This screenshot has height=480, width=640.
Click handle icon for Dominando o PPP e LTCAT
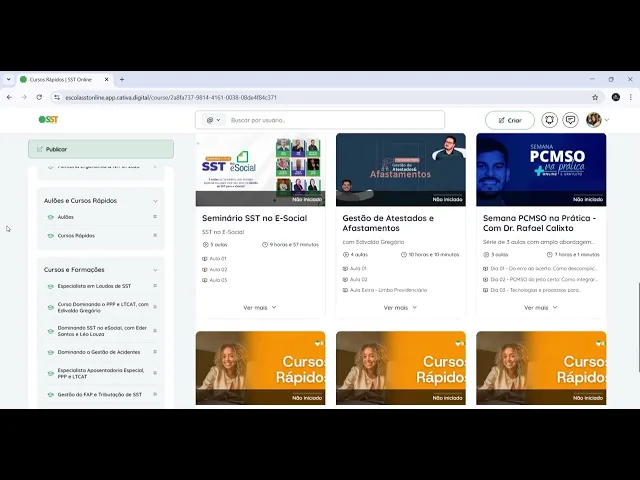pyautogui.click(x=155, y=307)
